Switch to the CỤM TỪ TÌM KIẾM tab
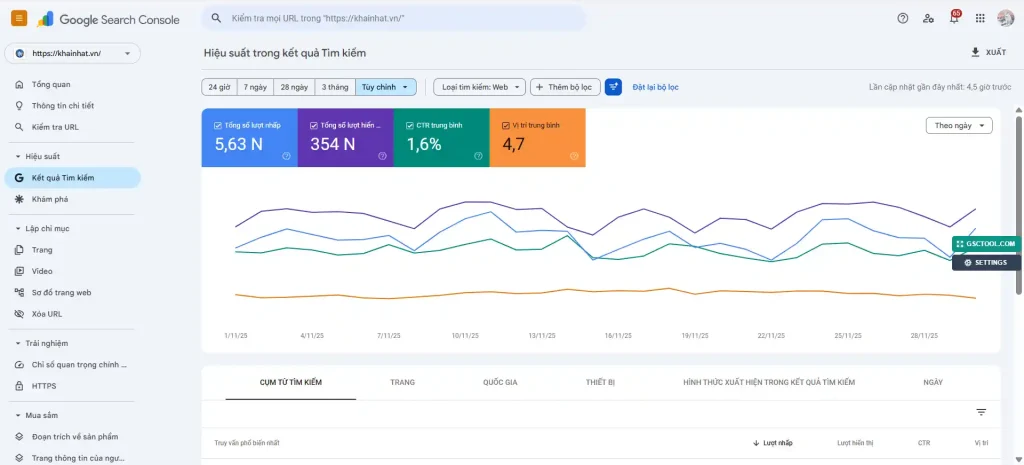The image size is (1024, 465). (x=291, y=382)
